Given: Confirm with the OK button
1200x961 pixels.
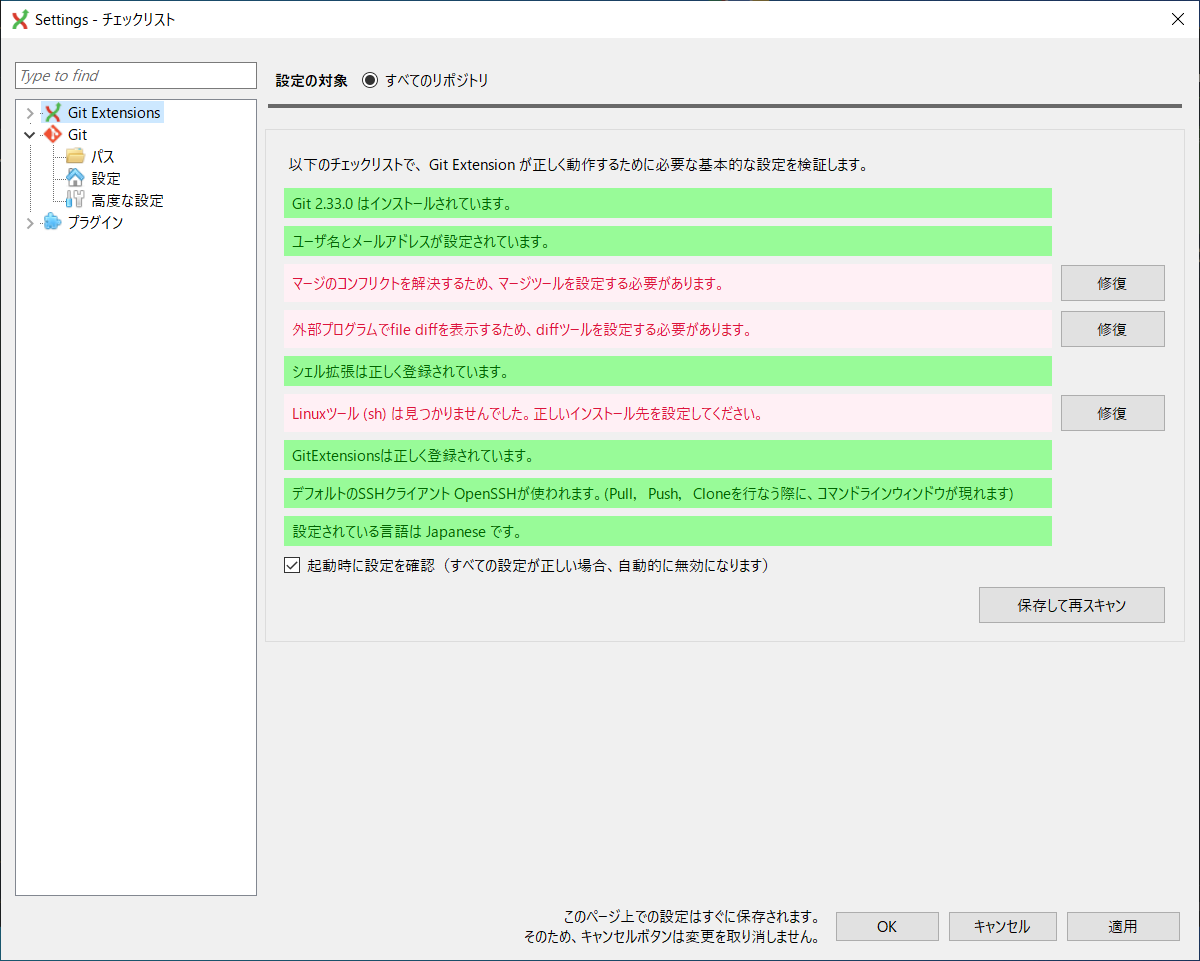Looking at the screenshot, I should point(887,926).
